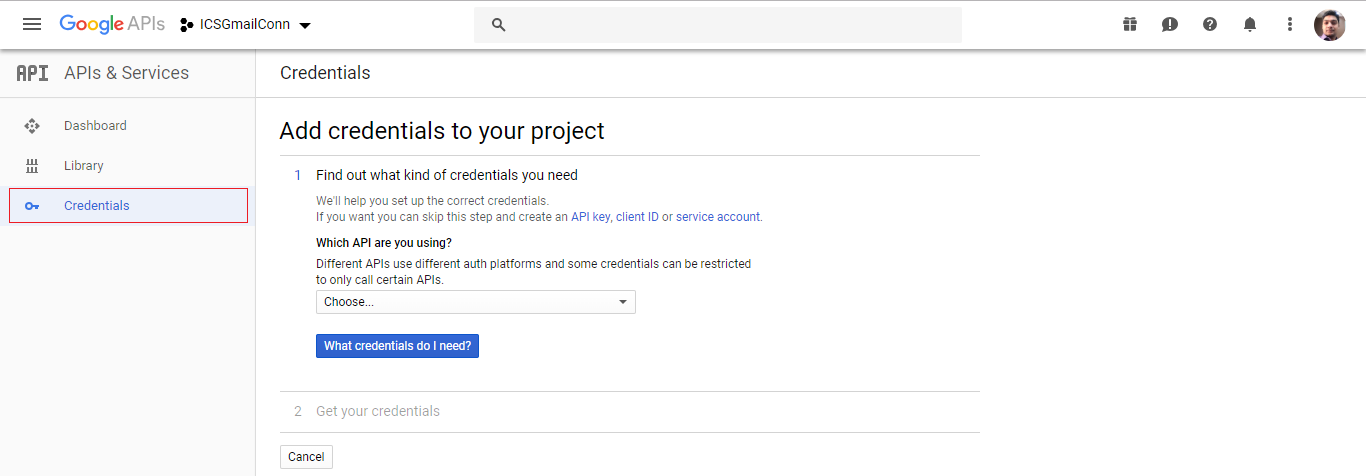Click What credentials do I need? button

[397, 346]
